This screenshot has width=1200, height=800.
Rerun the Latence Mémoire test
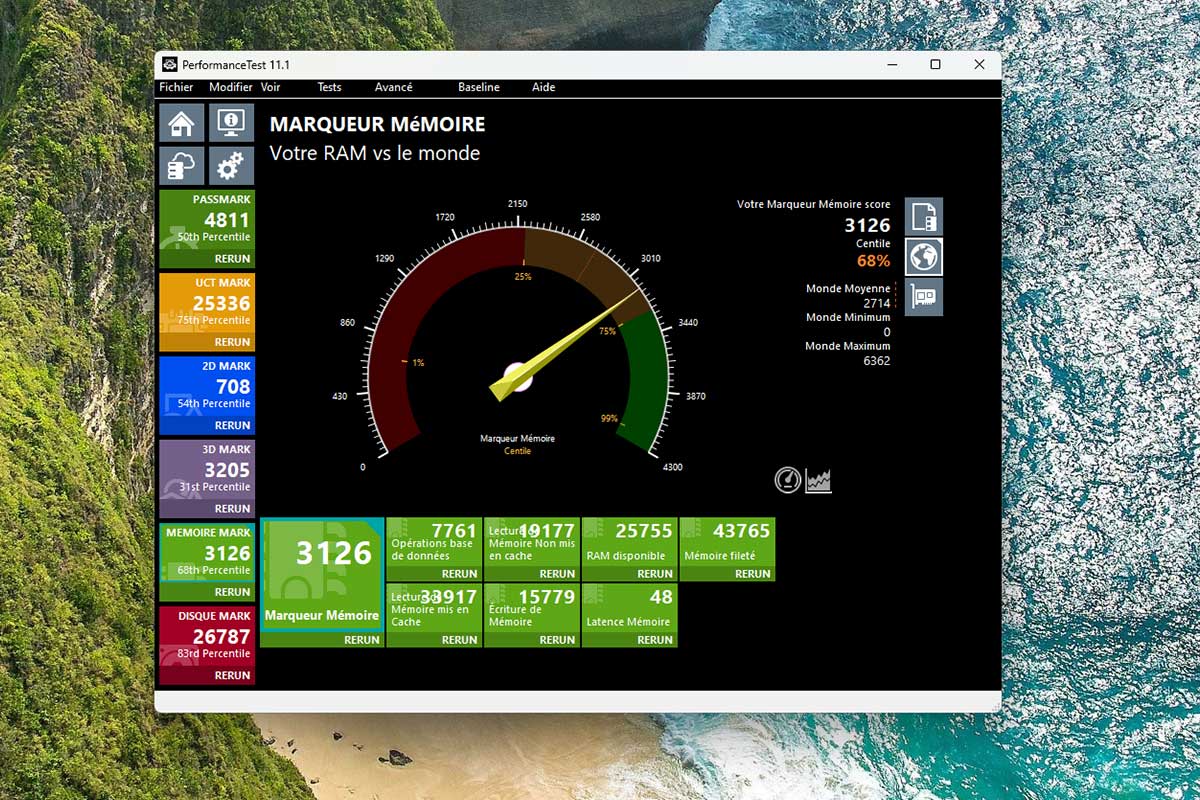click(x=655, y=640)
